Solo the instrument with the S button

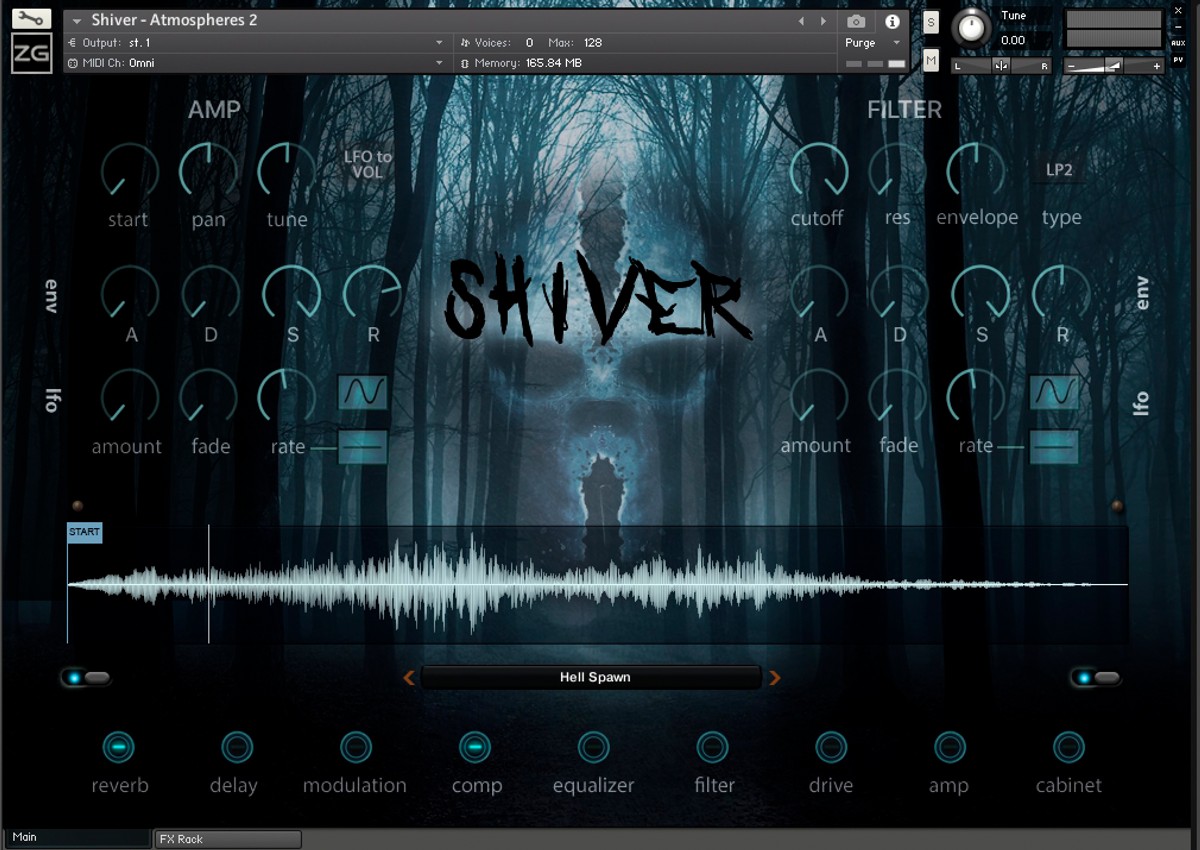pyautogui.click(x=931, y=22)
